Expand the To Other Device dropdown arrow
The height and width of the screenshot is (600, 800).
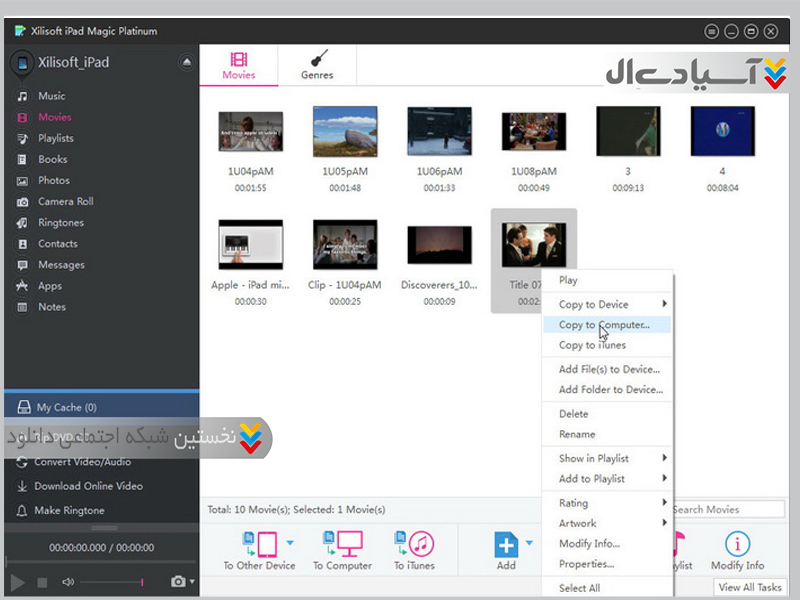[291, 543]
